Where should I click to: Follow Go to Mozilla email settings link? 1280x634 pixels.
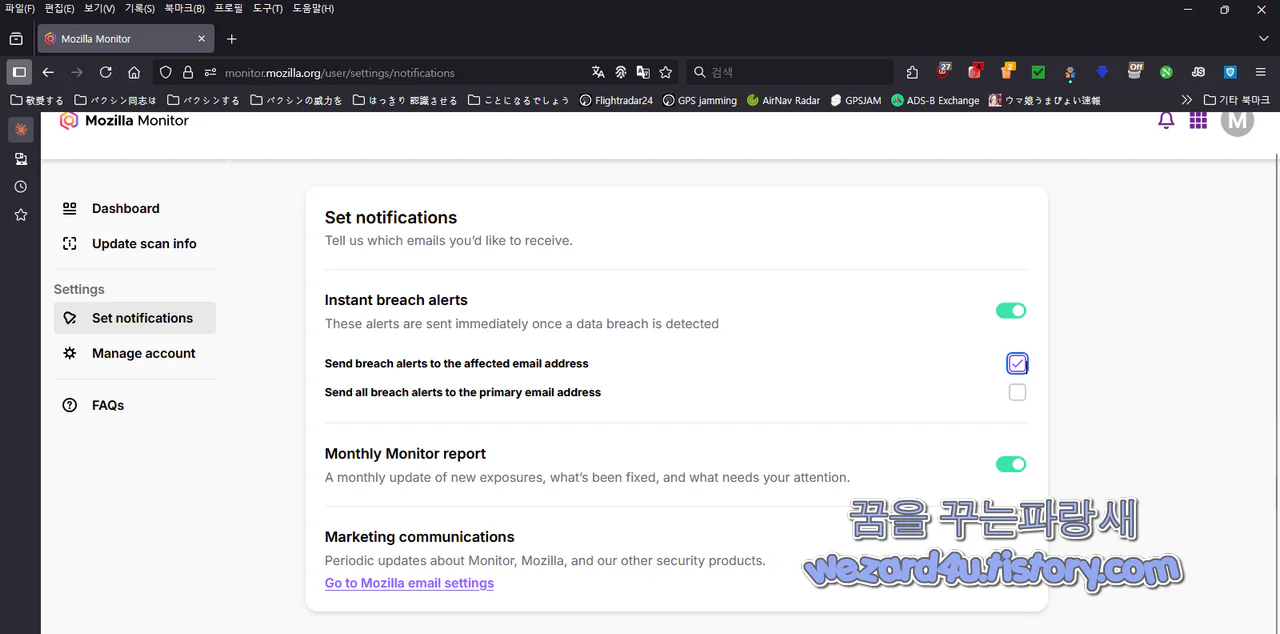pos(409,583)
